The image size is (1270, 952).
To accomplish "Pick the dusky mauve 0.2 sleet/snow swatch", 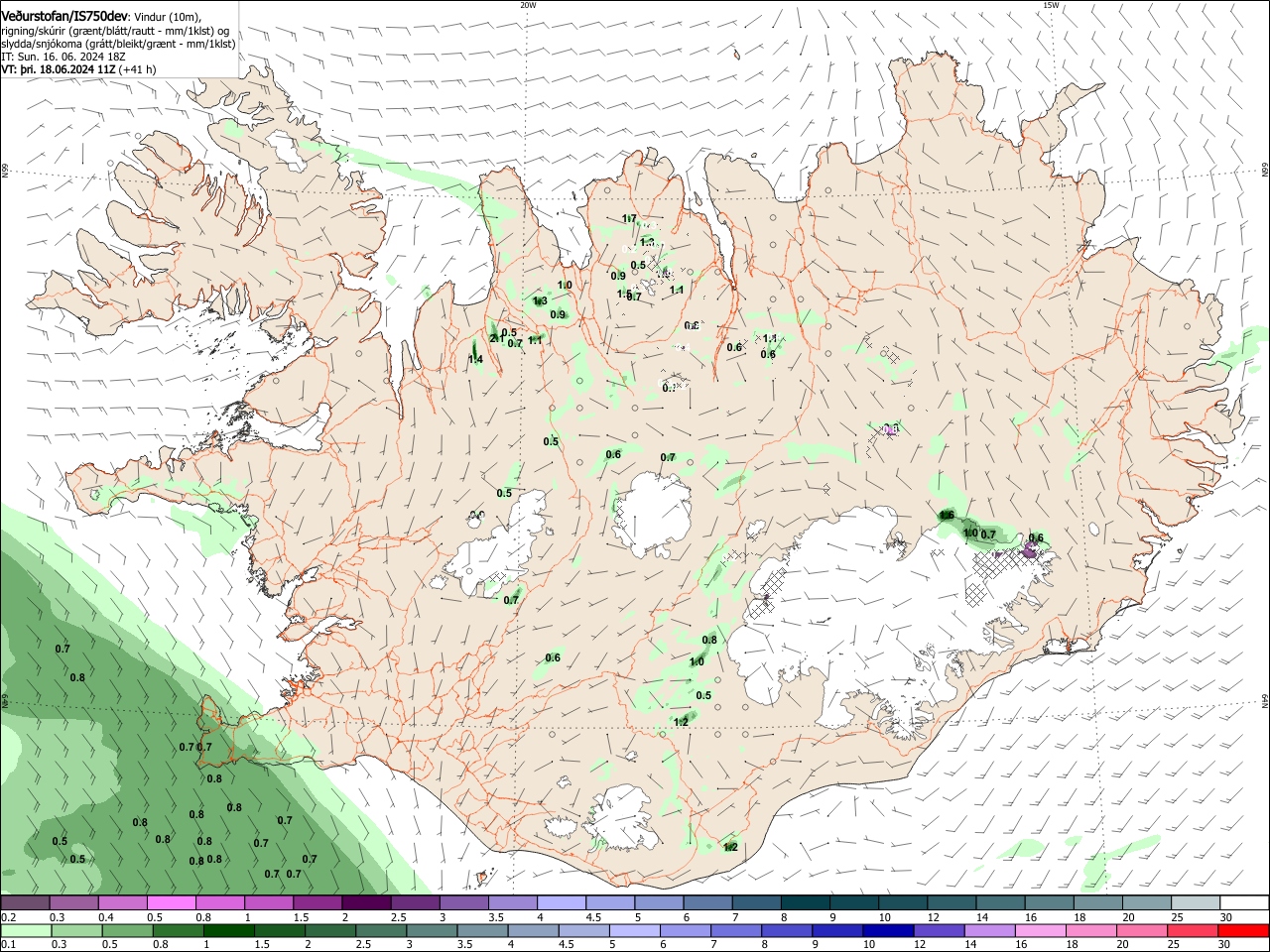I will (x=25, y=902).
